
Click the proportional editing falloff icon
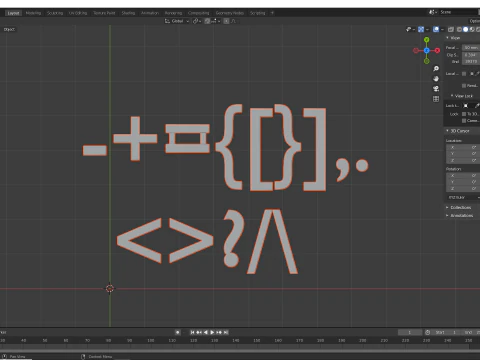[x=233, y=21]
